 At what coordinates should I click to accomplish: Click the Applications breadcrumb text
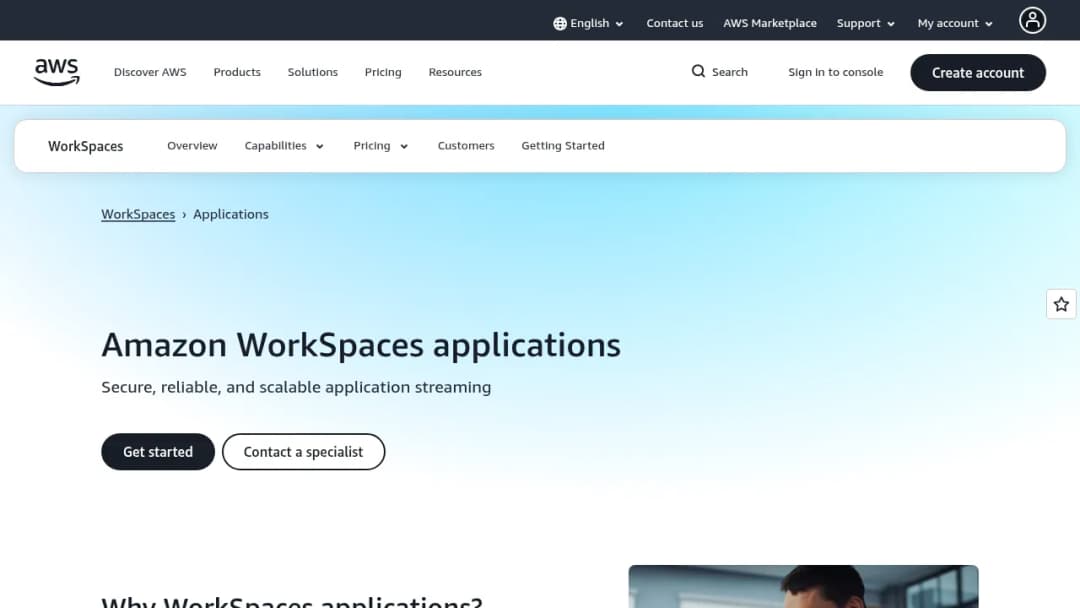click(x=231, y=214)
